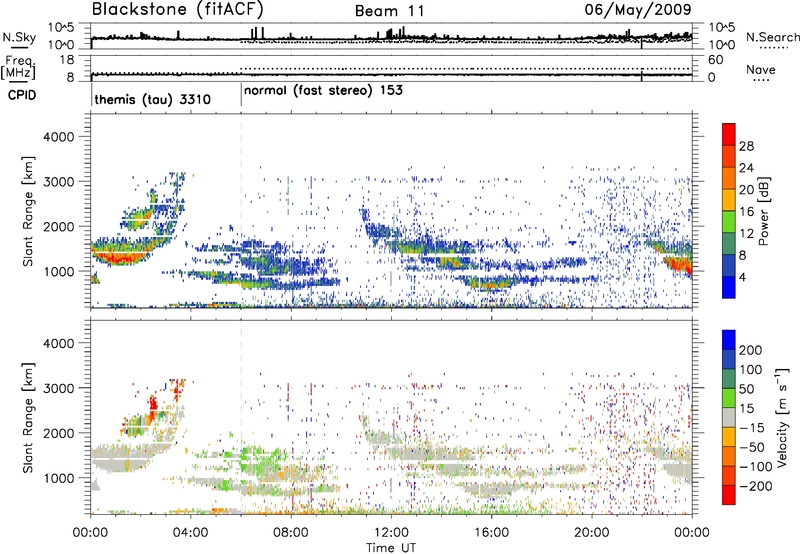
Task: Click the "N.Search" legend label
Action: point(773,37)
